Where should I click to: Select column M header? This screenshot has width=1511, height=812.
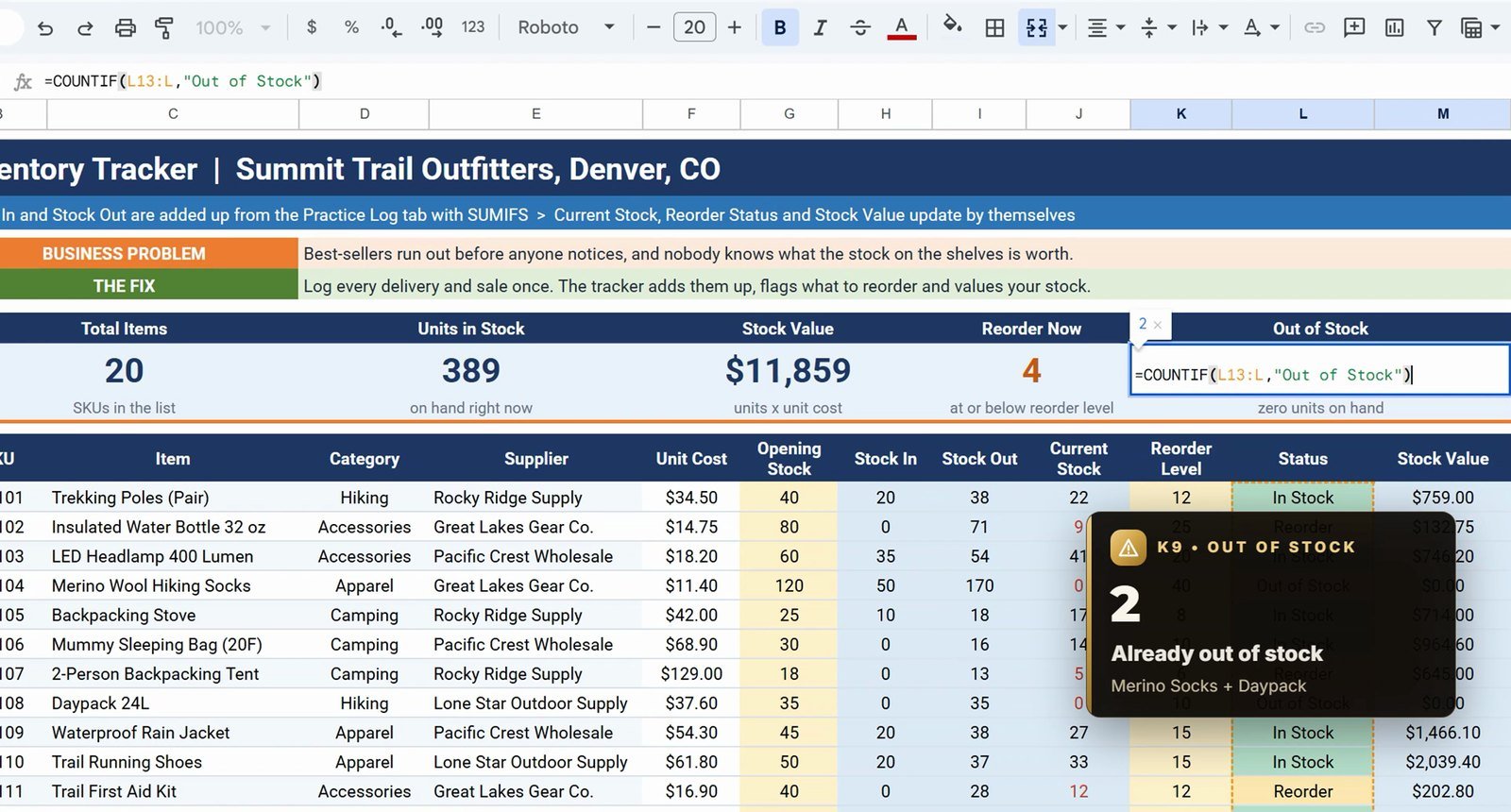[1443, 114]
